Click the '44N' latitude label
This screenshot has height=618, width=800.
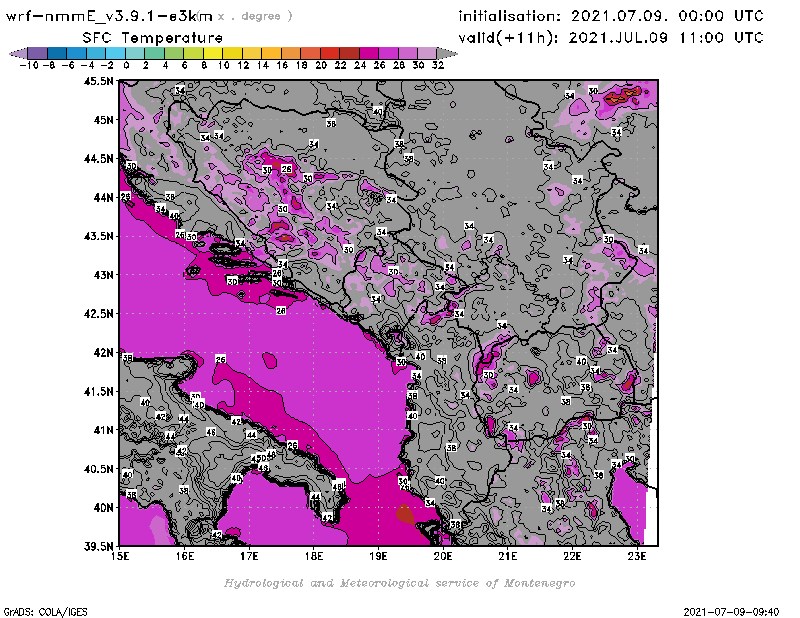point(103,197)
